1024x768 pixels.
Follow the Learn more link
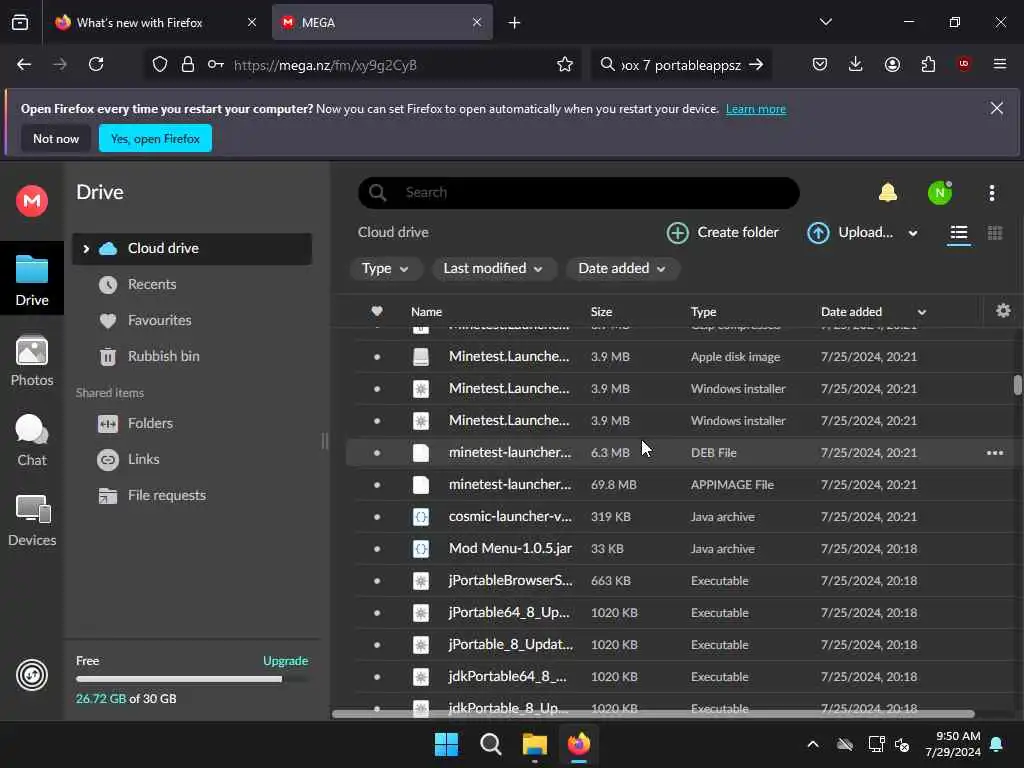(x=756, y=109)
